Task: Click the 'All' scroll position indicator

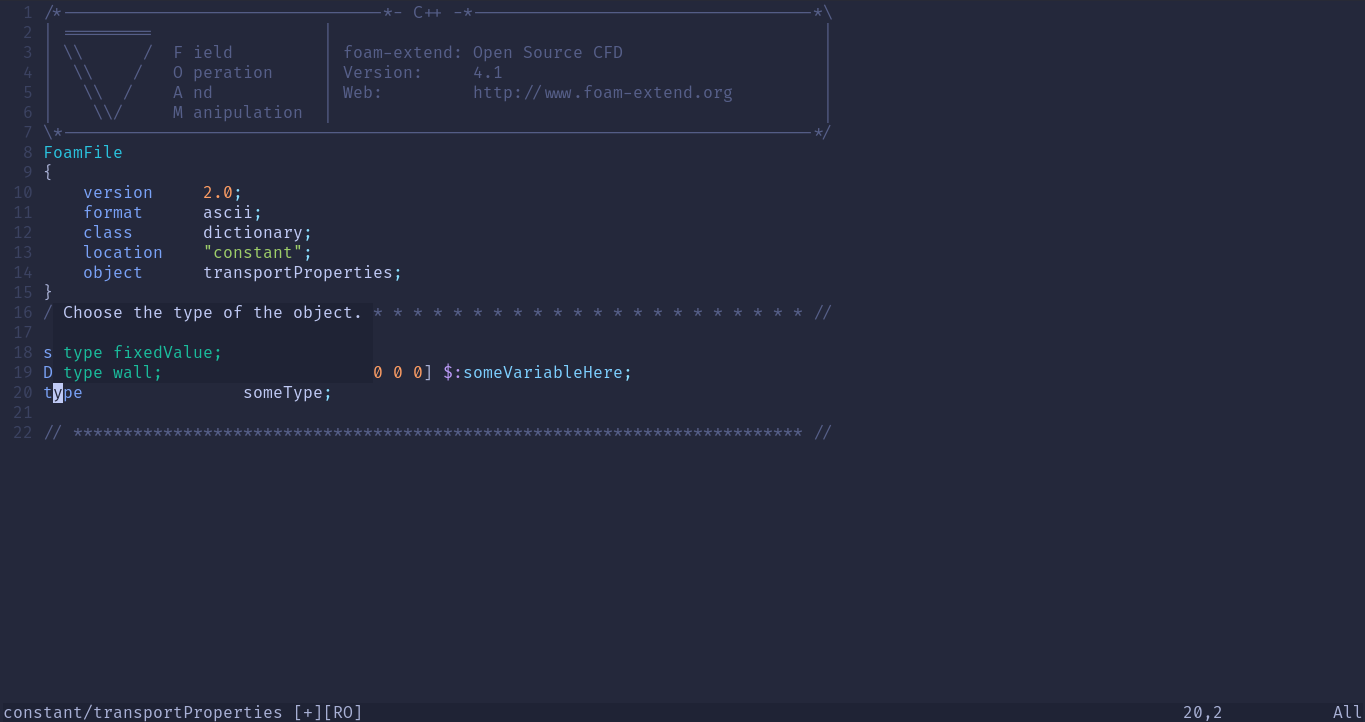Action: 1347,712
